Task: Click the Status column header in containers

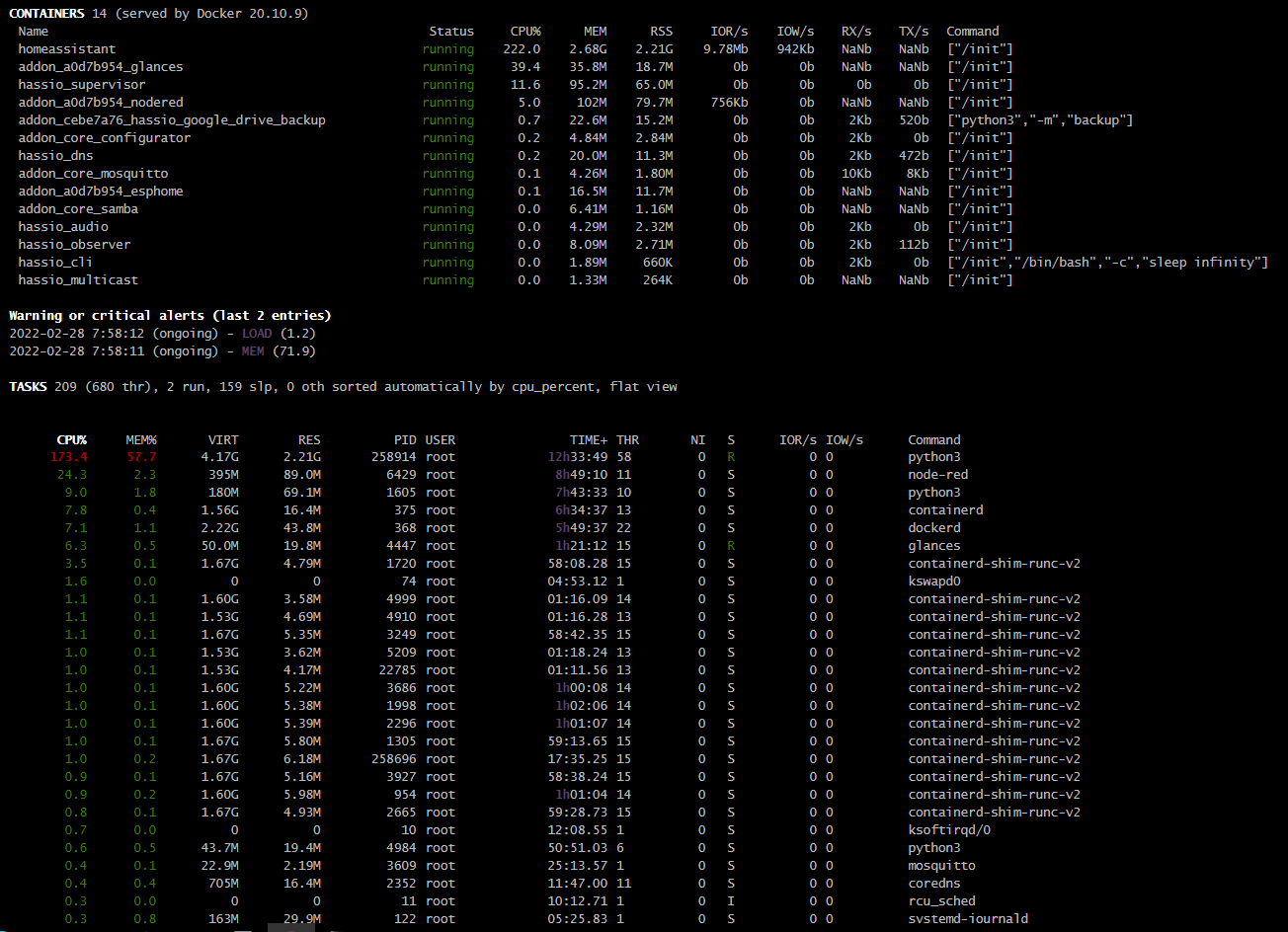Action: [450, 32]
